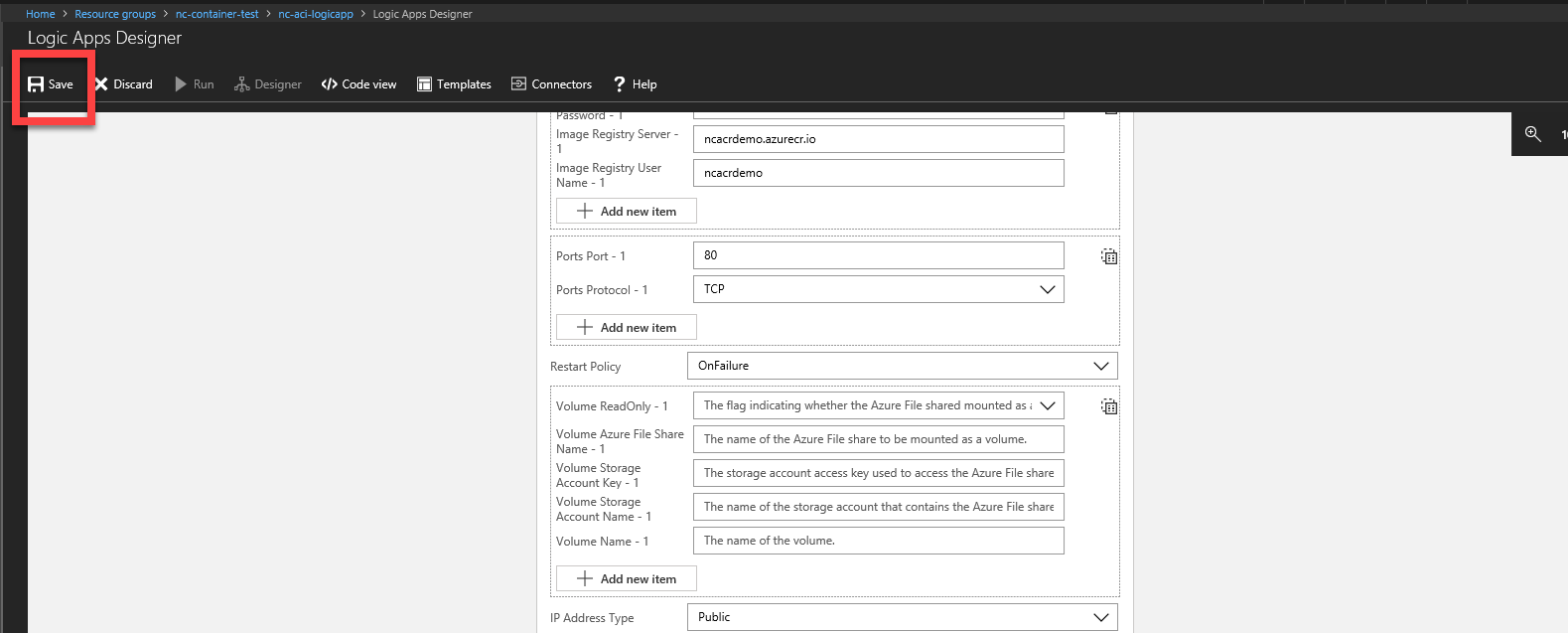Click the Image Registry Server field
Image resolution: width=1568 pixels, height=633 pixels.
878,139
